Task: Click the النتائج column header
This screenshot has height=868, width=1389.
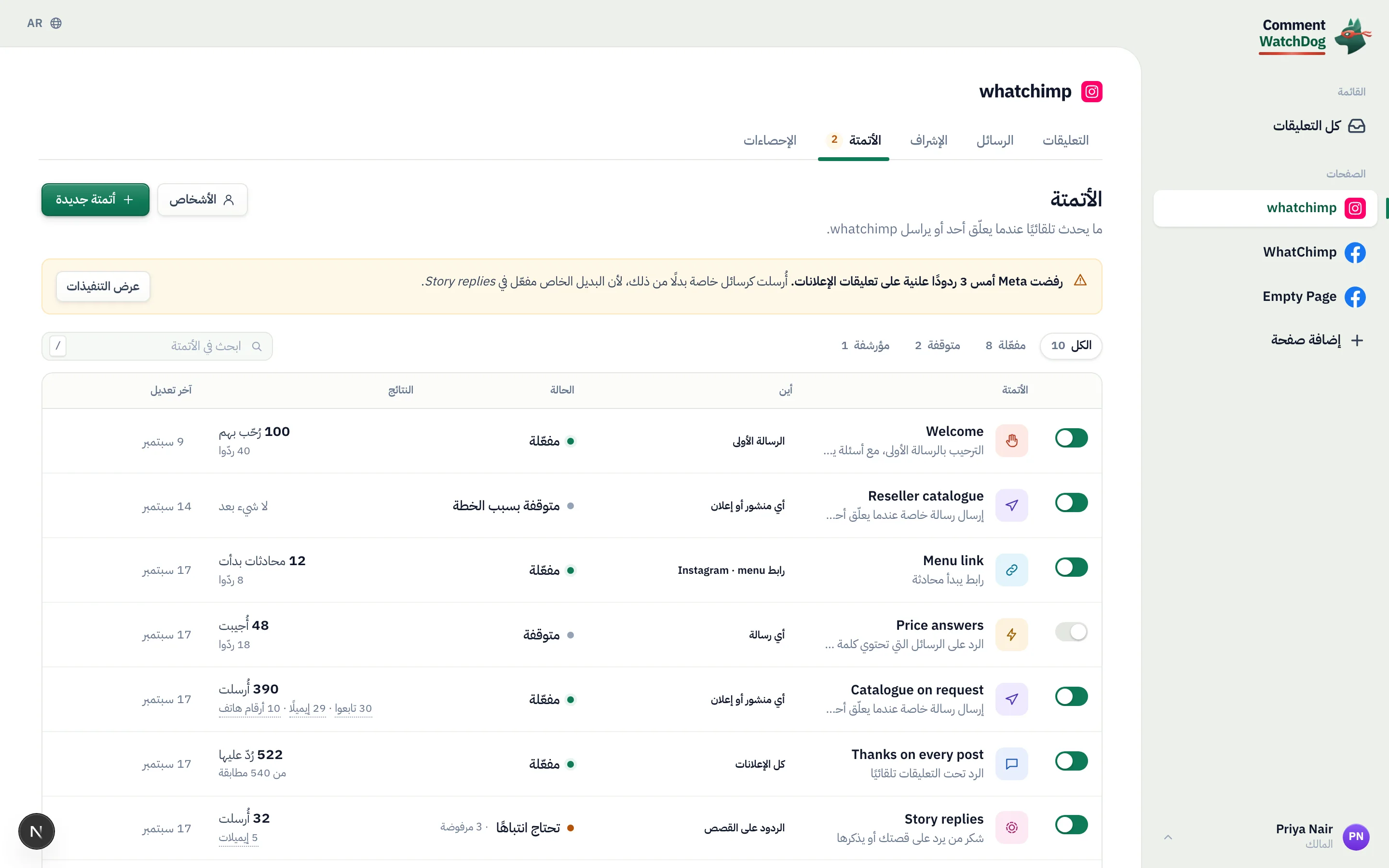Action: [x=401, y=391]
